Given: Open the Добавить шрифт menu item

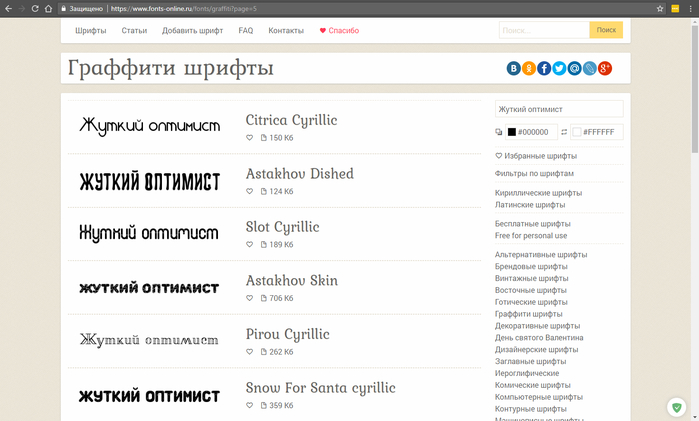Looking at the screenshot, I should pos(193,31).
